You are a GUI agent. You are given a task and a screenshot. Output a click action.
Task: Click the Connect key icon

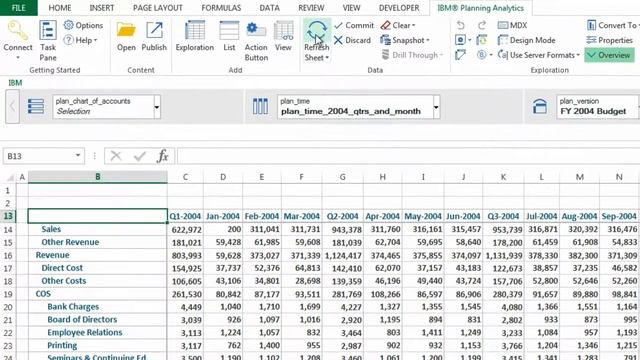[x=18, y=31]
